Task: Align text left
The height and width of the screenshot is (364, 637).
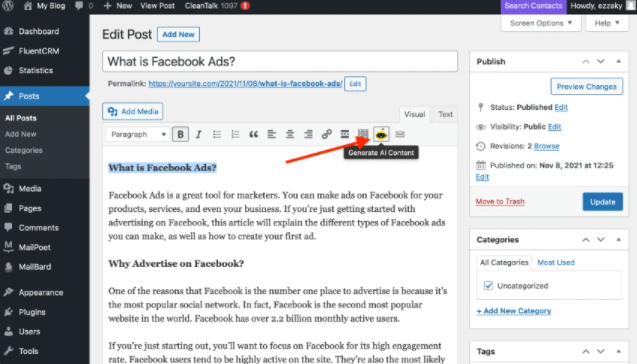Action: pos(272,134)
